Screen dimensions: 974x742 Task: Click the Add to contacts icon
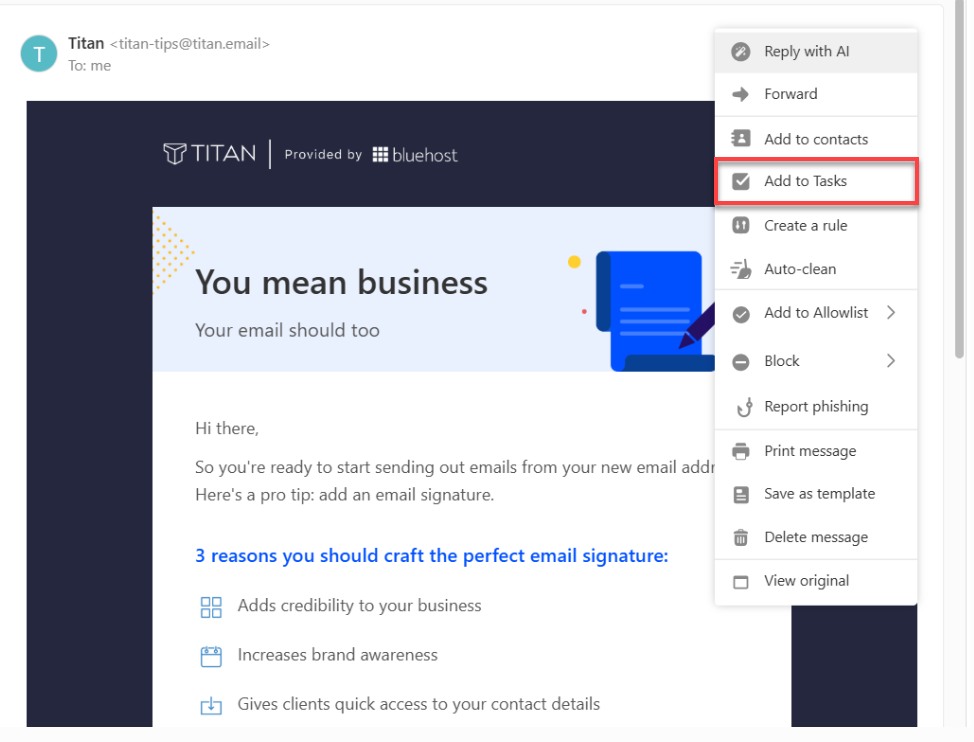pyautogui.click(x=740, y=138)
